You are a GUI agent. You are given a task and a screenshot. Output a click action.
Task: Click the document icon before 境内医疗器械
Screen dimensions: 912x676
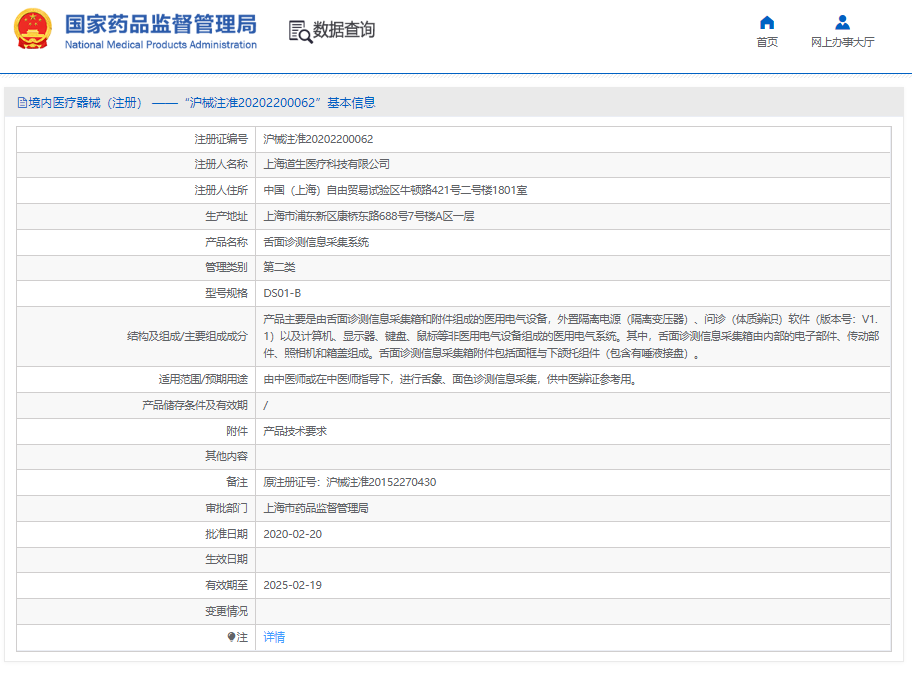21,103
